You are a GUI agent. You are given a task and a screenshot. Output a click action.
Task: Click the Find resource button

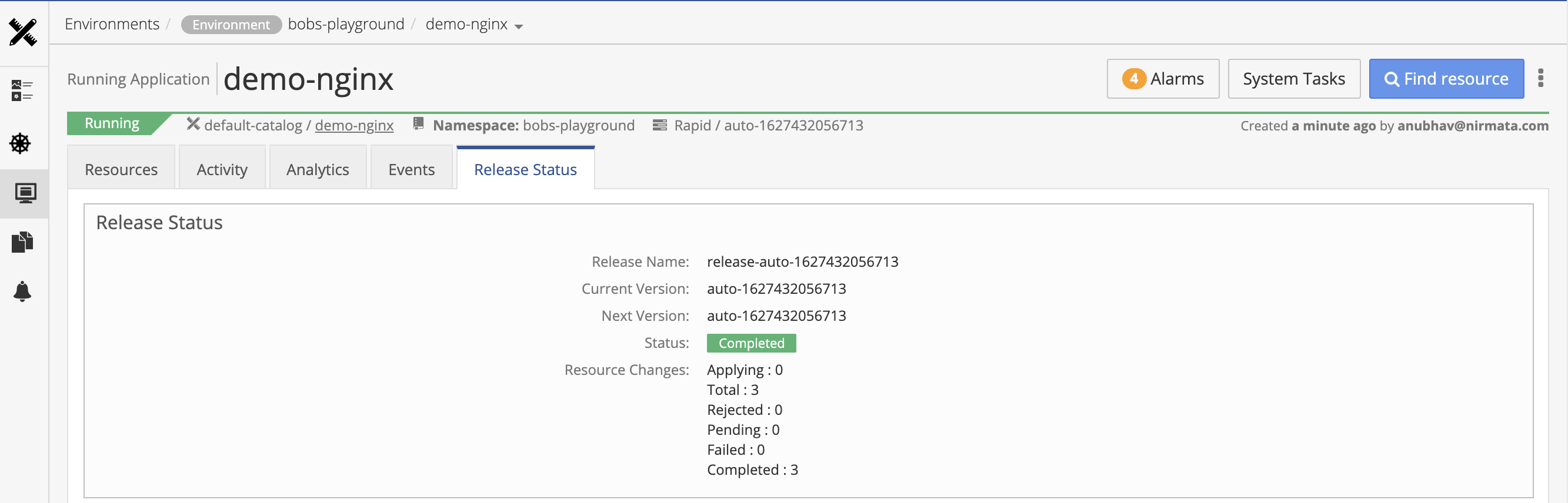(x=1446, y=79)
